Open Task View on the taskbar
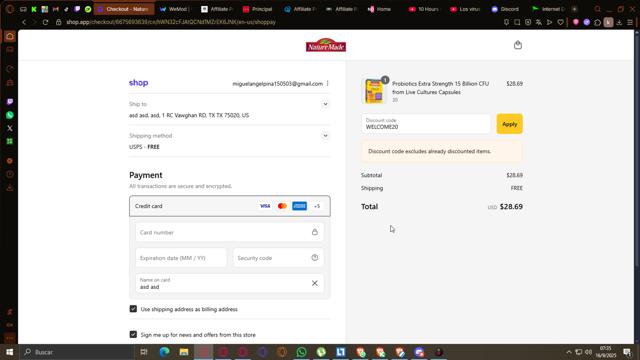Viewport: 640px width, 360px height. pos(144,352)
